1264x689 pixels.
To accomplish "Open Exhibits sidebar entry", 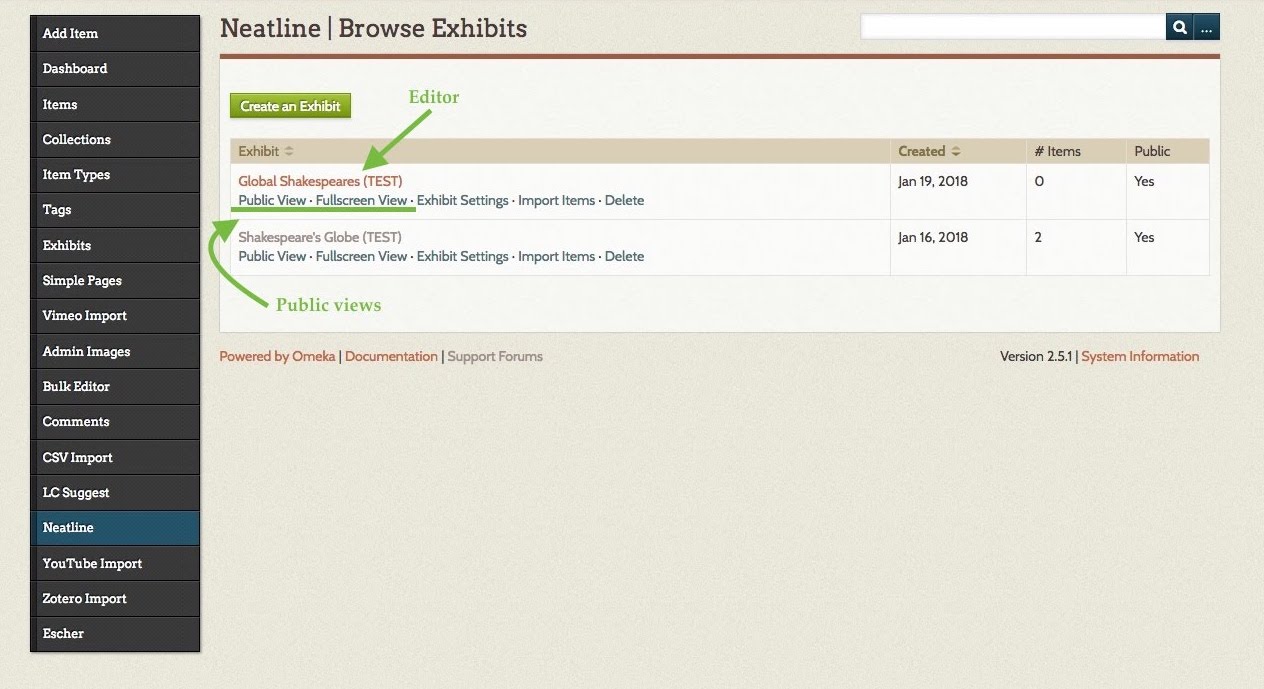I will (x=115, y=245).
